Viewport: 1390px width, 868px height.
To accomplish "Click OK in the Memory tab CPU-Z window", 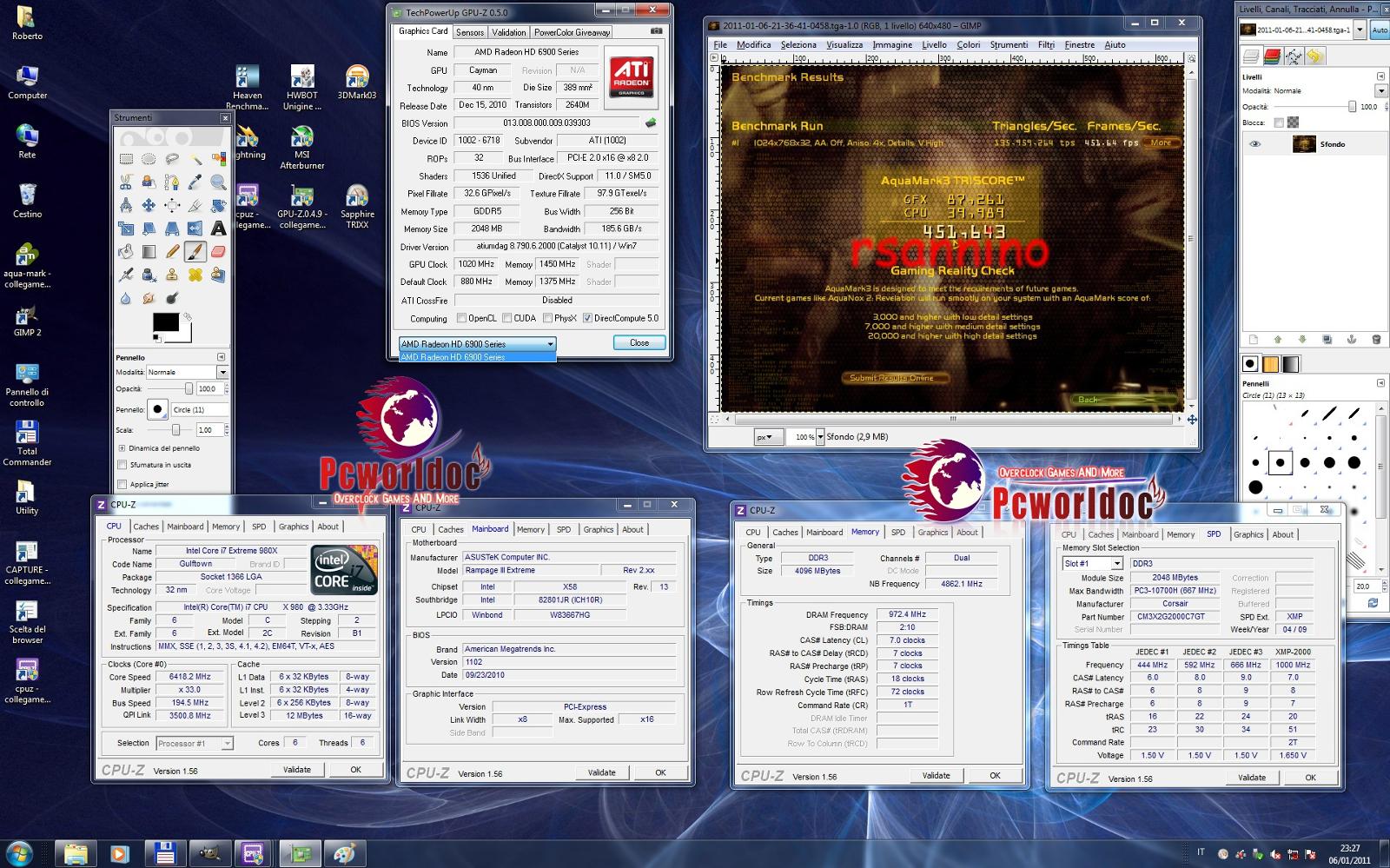I will pyautogui.click(x=996, y=776).
